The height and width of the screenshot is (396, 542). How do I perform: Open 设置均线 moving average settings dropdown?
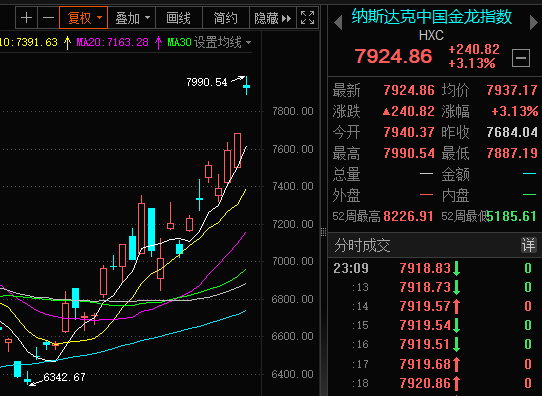222,43
